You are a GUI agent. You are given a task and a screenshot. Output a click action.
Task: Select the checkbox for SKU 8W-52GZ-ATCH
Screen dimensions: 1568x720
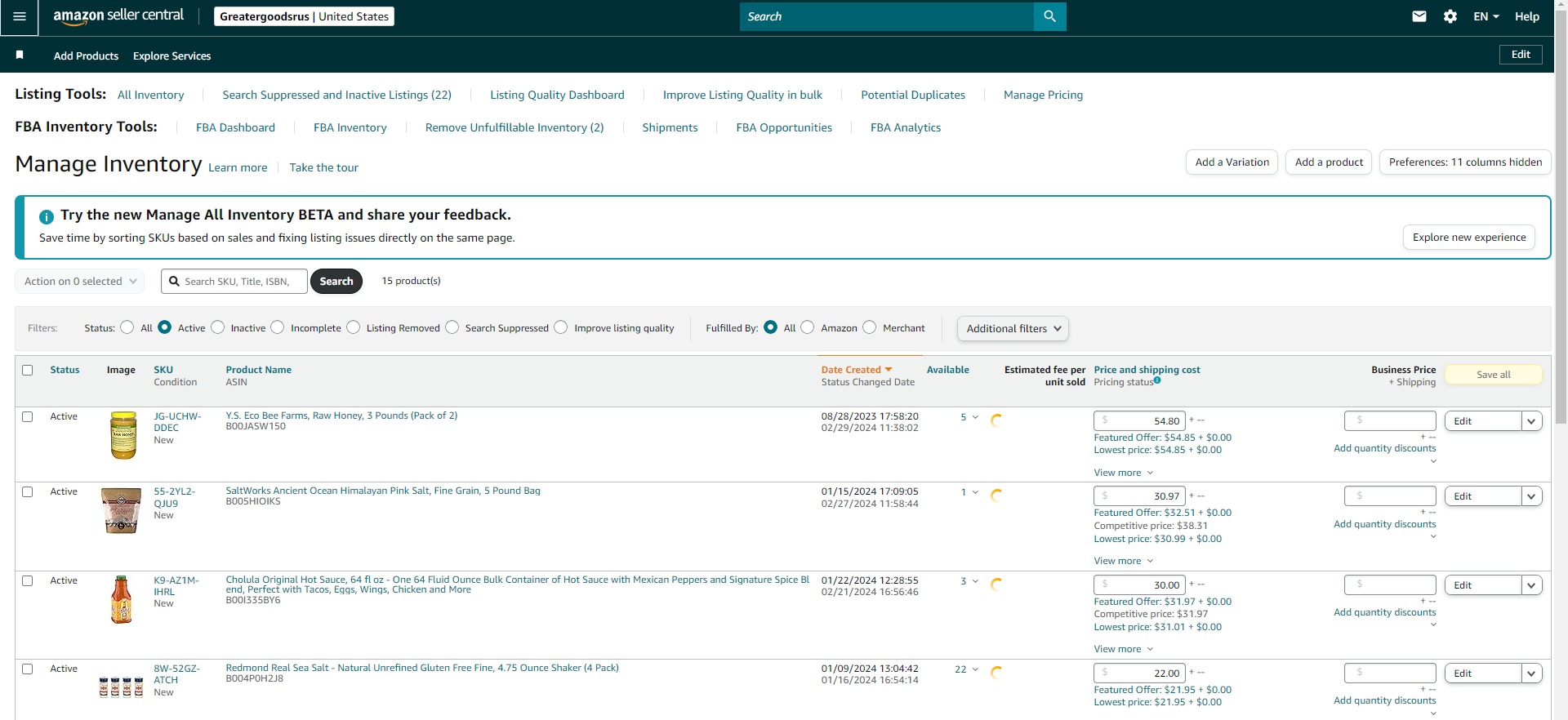click(28, 669)
